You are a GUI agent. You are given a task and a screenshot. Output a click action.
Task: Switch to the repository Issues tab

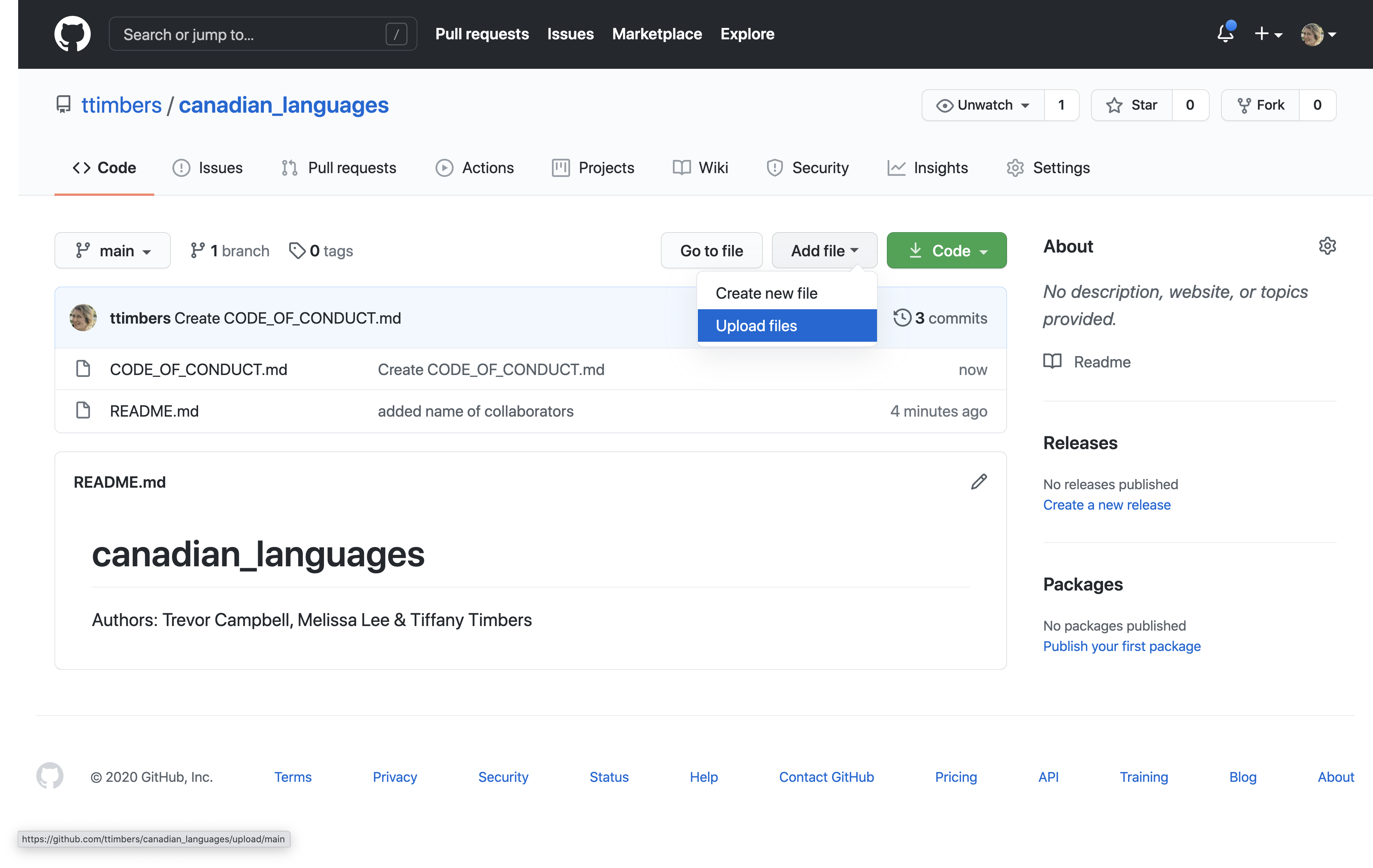tap(208, 168)
